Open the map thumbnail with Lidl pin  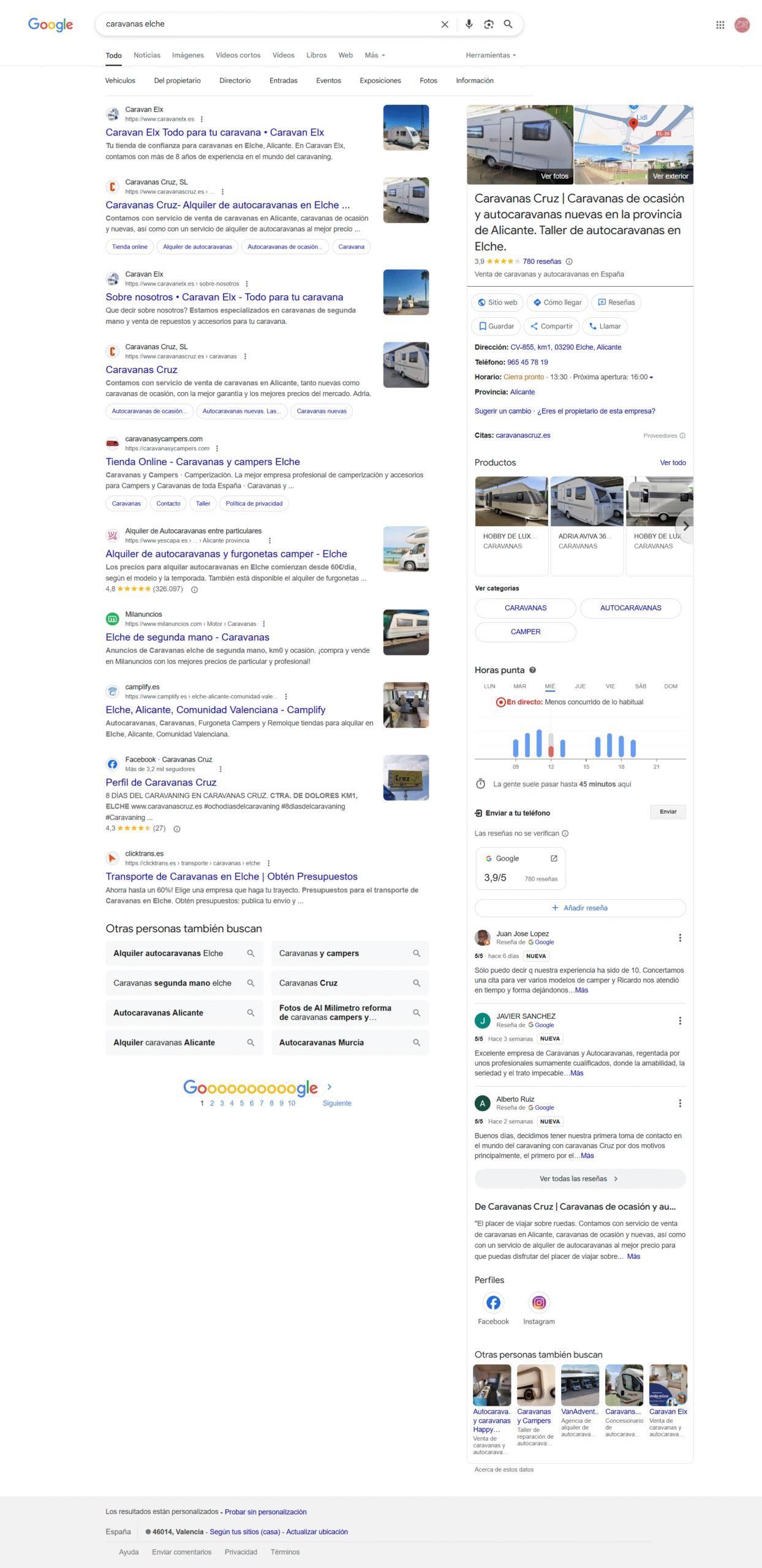633,125
